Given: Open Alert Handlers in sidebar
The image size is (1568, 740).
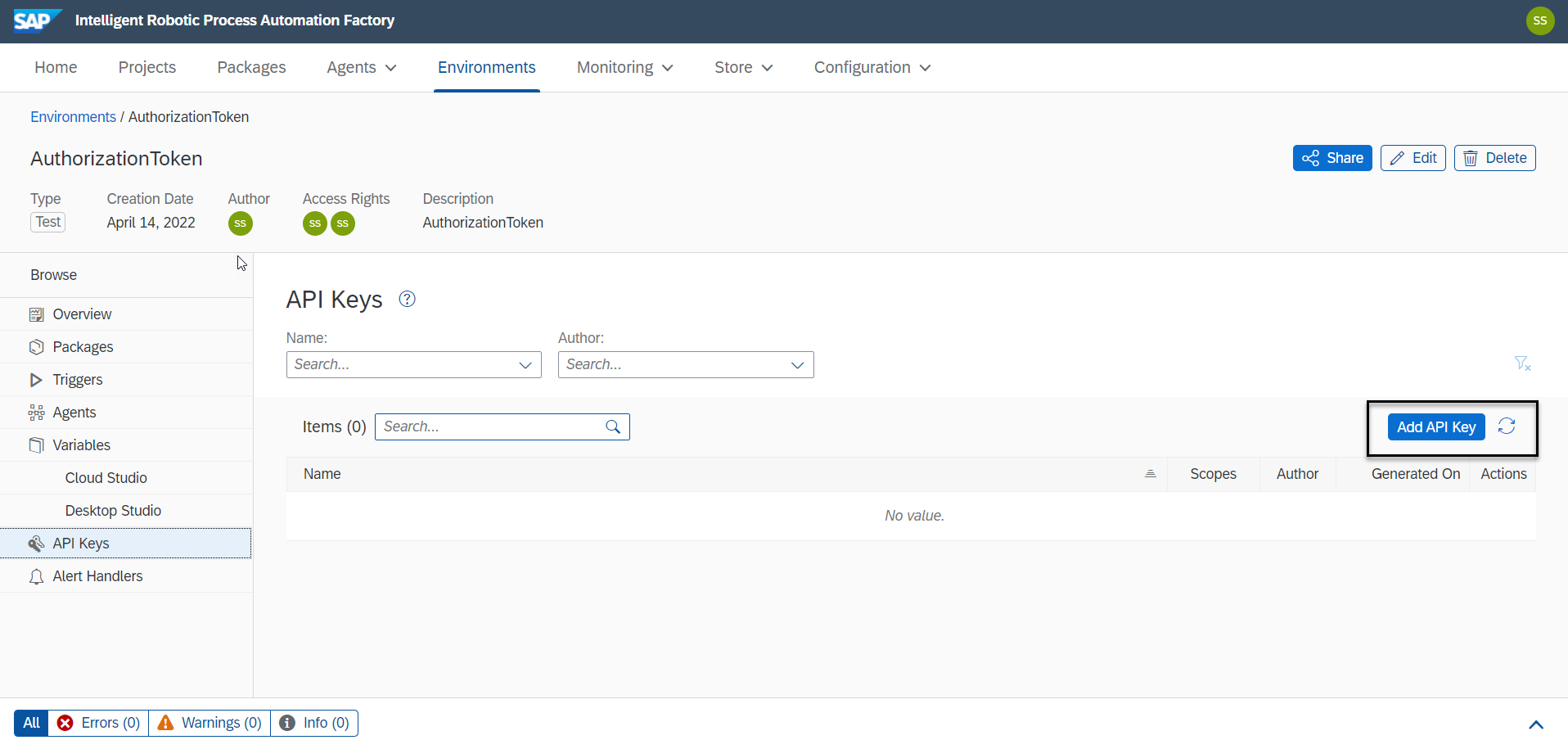Looking at the screenshot, I should pyautogui.click(x=126, y=576).
